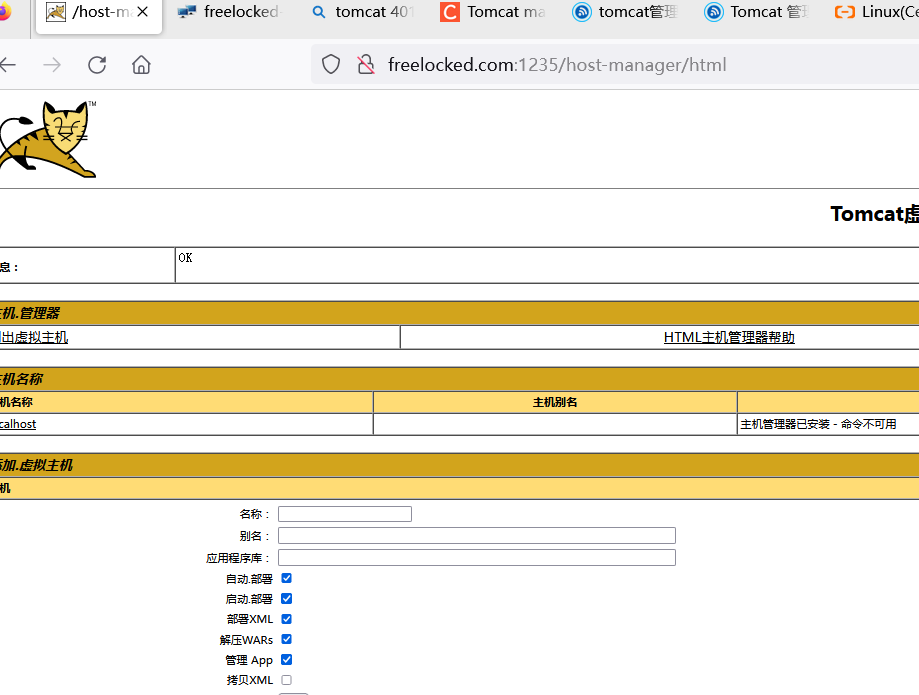Click the OK message text
This screenshot has width=919, height=695.
(185, 258)
